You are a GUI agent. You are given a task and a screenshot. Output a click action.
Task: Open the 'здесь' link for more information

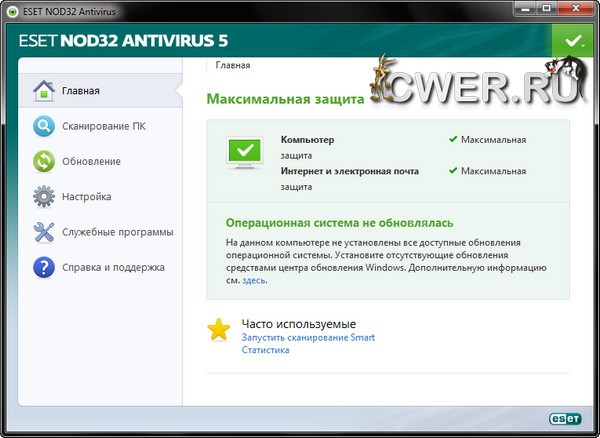(x=254, y=281)
